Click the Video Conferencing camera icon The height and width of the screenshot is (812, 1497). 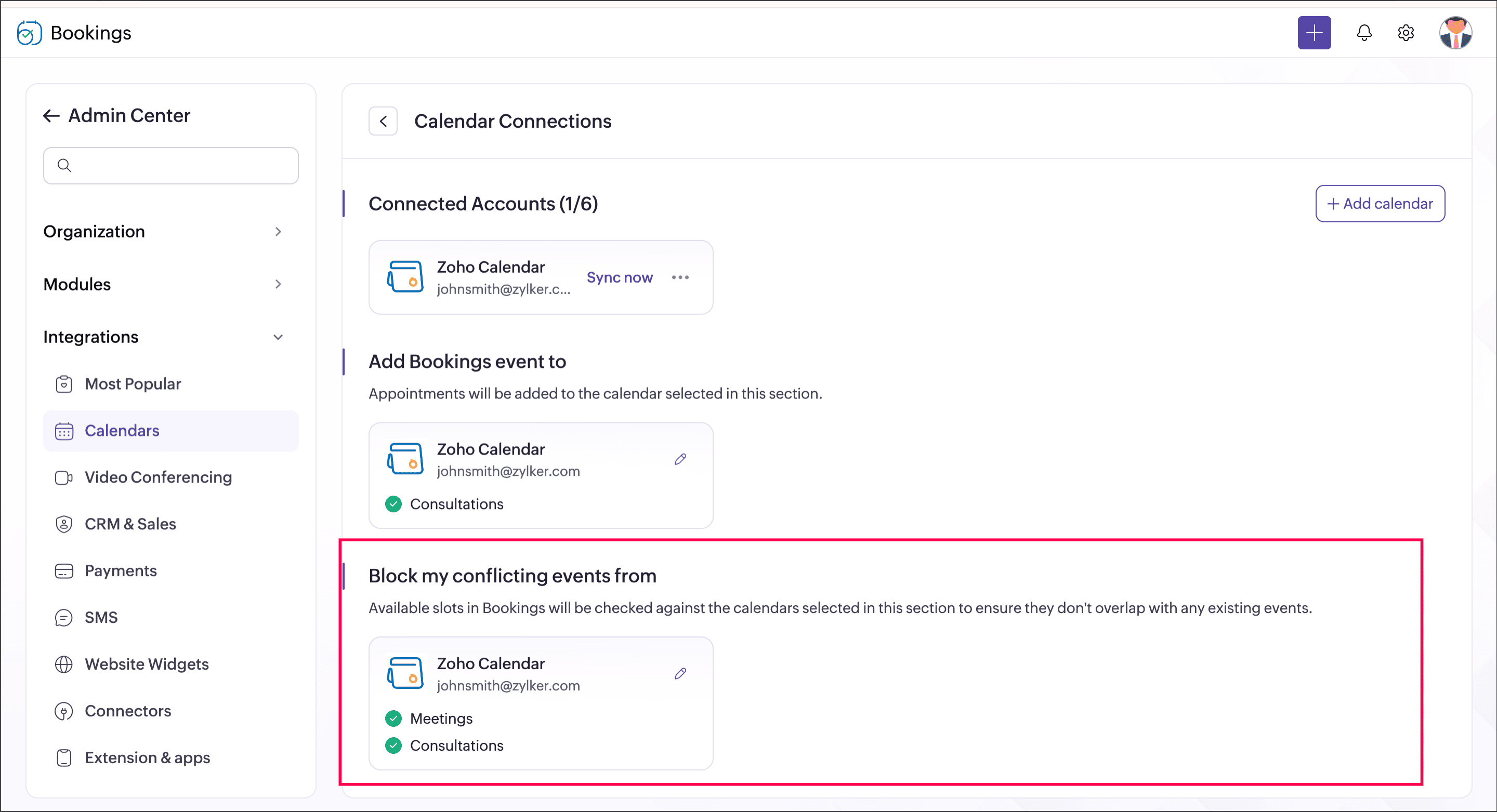[x=64, y=477]
